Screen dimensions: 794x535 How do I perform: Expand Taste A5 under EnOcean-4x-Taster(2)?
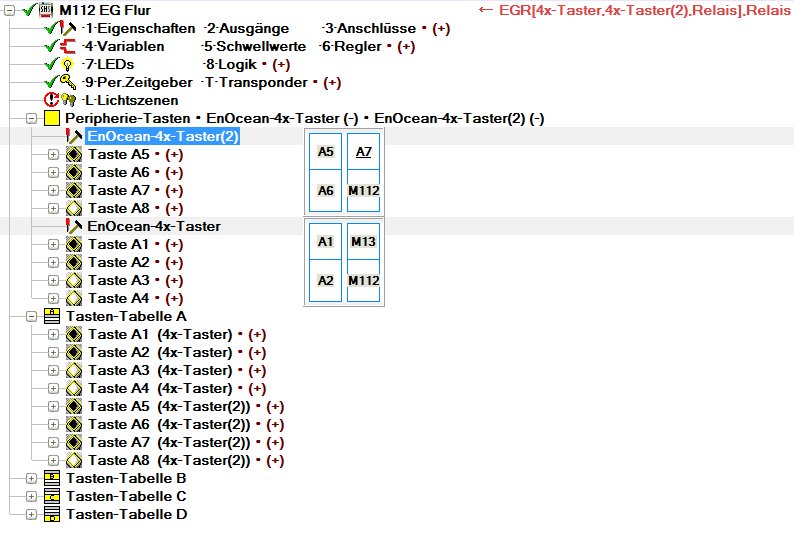coord(53,154)
